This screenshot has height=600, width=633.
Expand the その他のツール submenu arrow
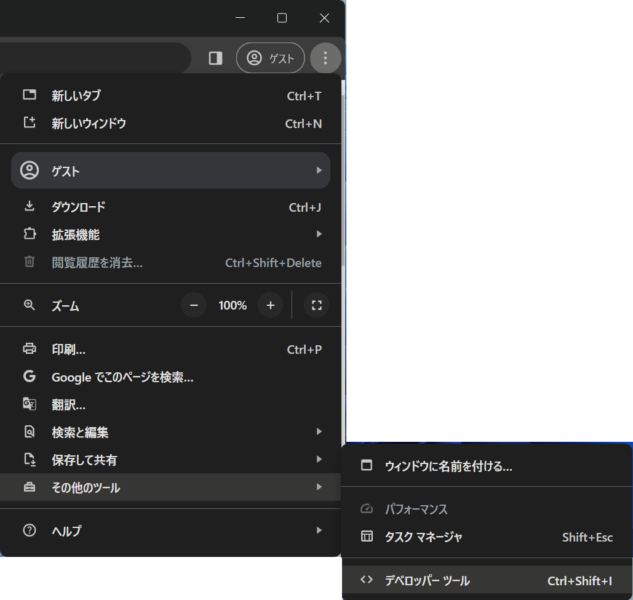click(319, 487)
